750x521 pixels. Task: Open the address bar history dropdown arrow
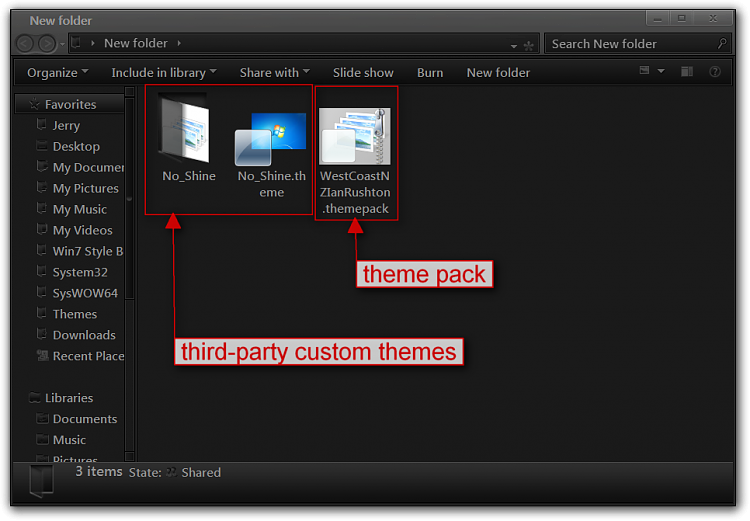click(x=514, y=46)
